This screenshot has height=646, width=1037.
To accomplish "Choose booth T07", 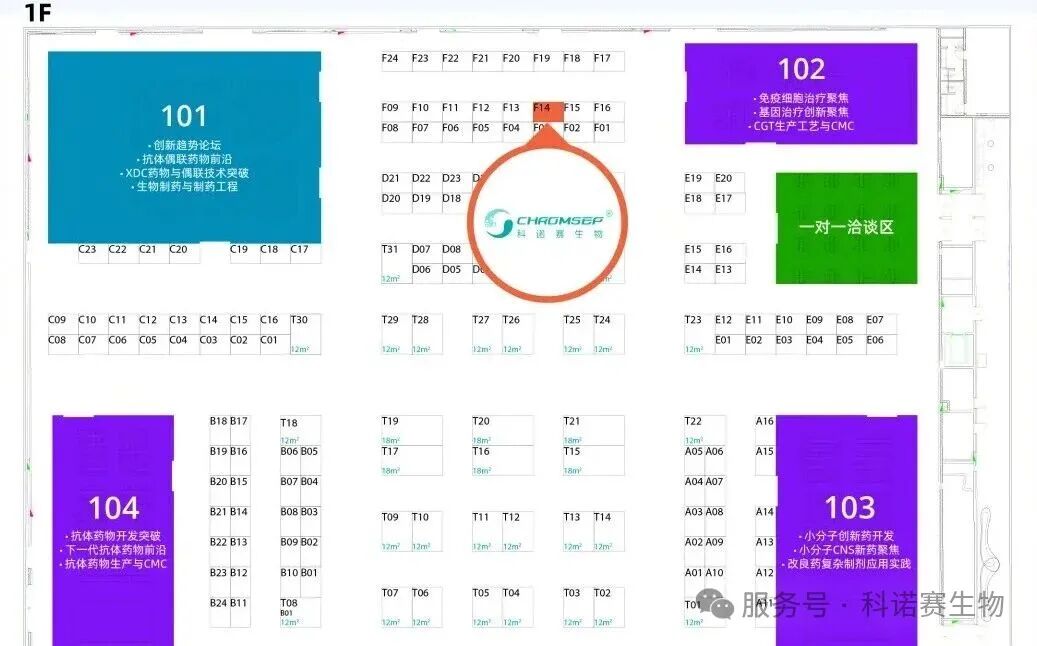I will [x=396, y=607].
